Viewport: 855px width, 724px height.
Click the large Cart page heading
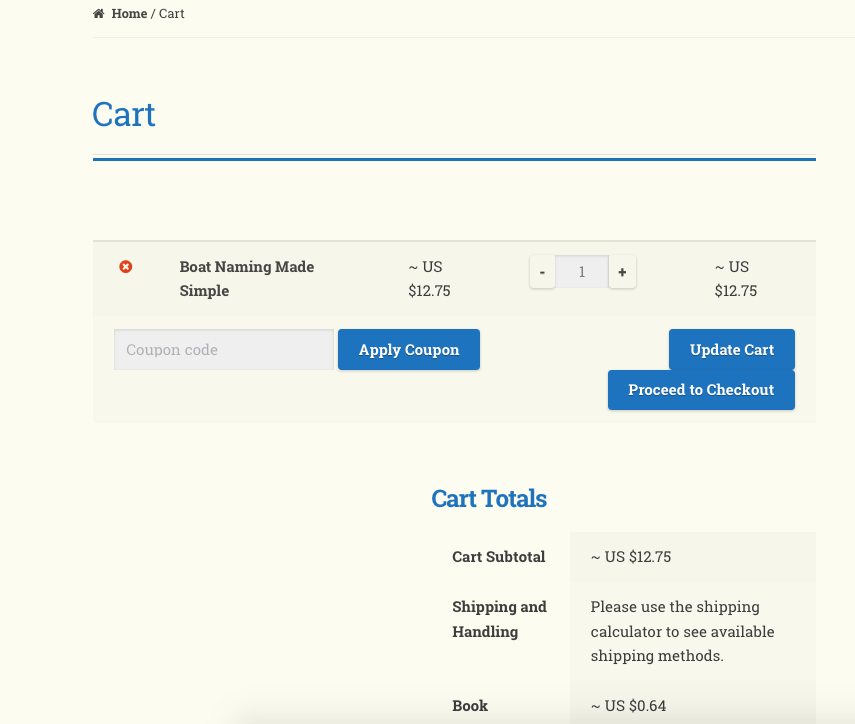pyautogui.click(x=124, y=114)
